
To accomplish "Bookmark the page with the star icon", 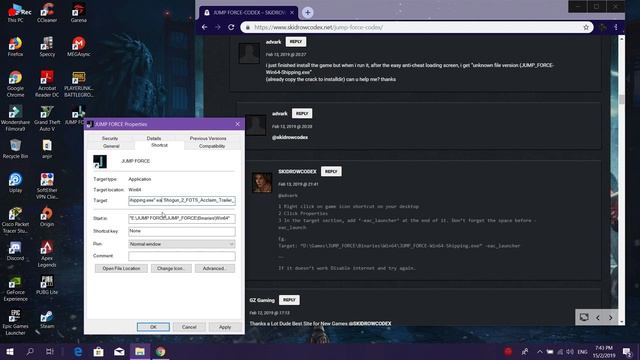I will coord(586,27).
